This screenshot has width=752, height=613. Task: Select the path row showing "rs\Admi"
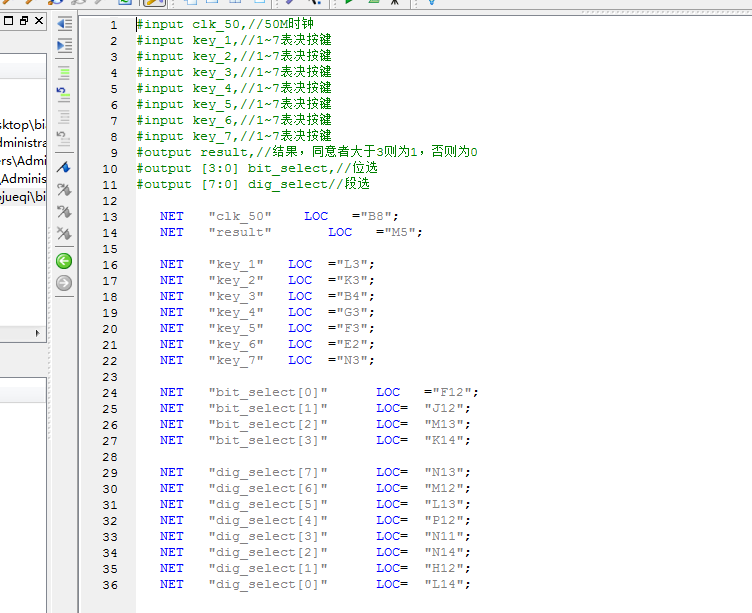23,161
